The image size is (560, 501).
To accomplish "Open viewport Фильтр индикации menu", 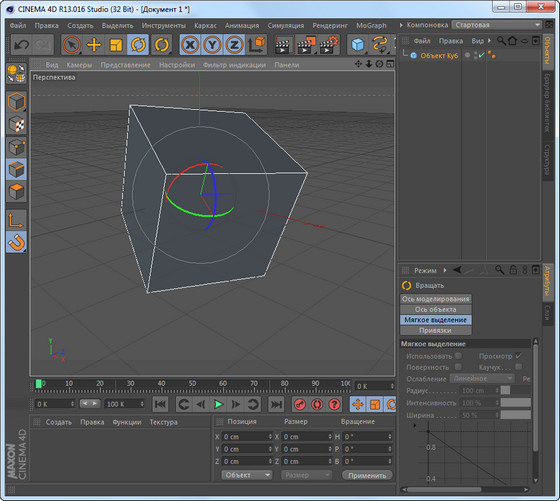I will 234,65.
